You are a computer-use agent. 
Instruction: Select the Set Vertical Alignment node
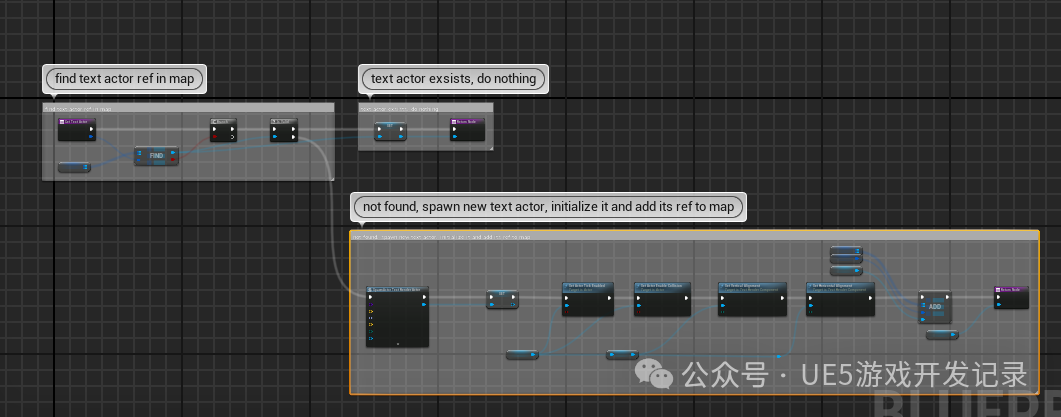(752, 299)
